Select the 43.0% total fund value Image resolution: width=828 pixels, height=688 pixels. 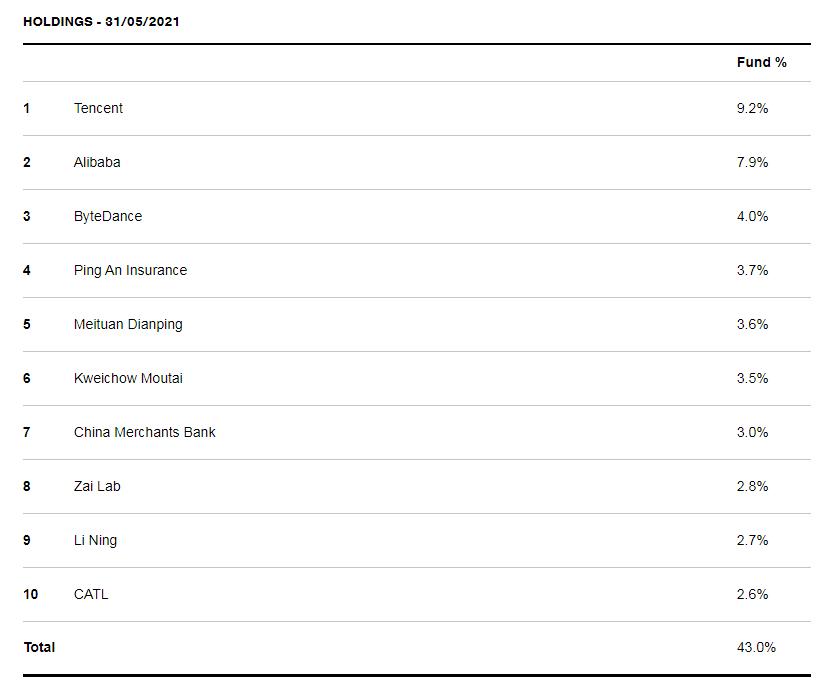coord(756,647)
